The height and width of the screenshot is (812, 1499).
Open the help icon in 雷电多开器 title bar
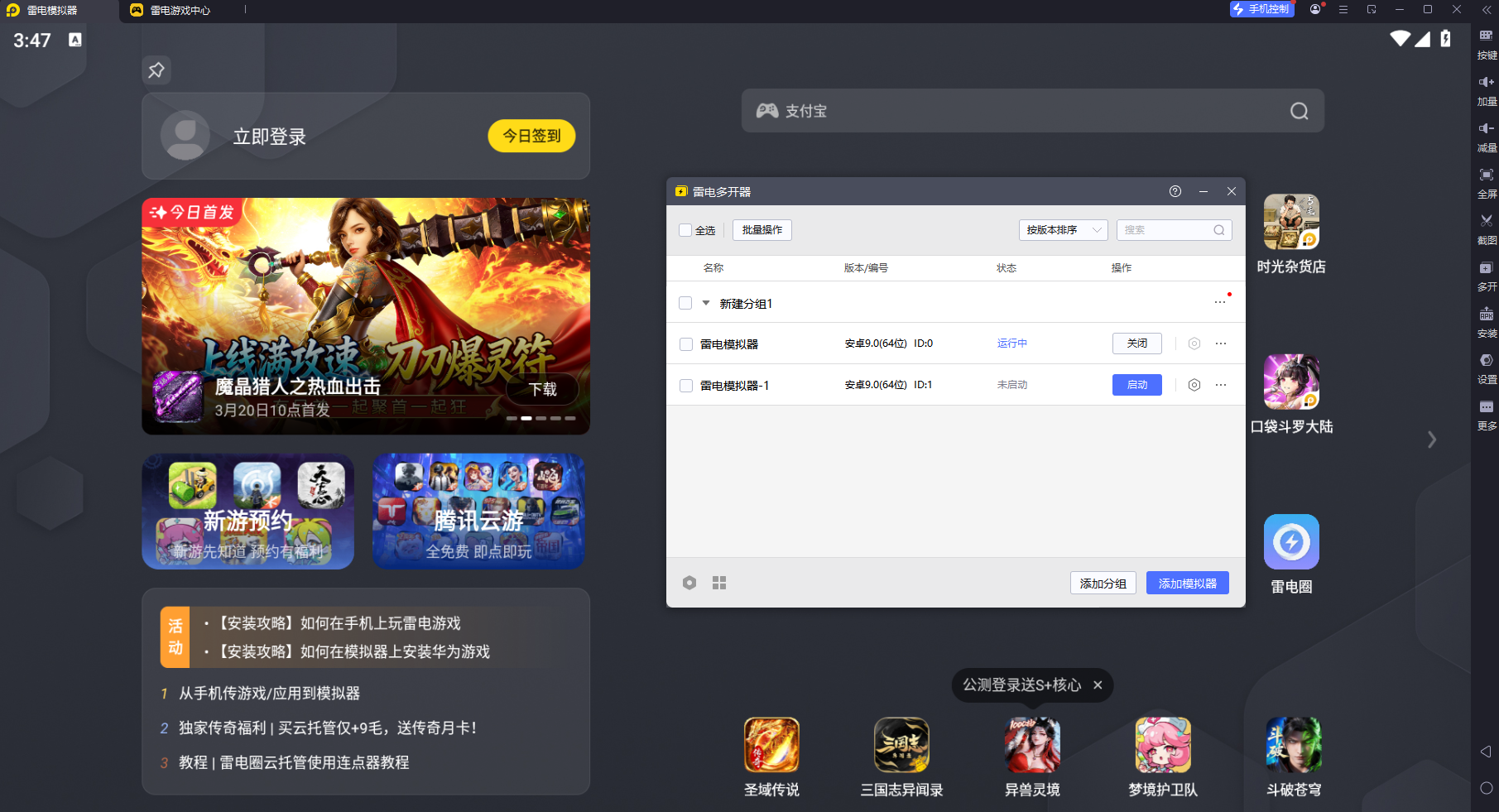tap(1175, 191)
